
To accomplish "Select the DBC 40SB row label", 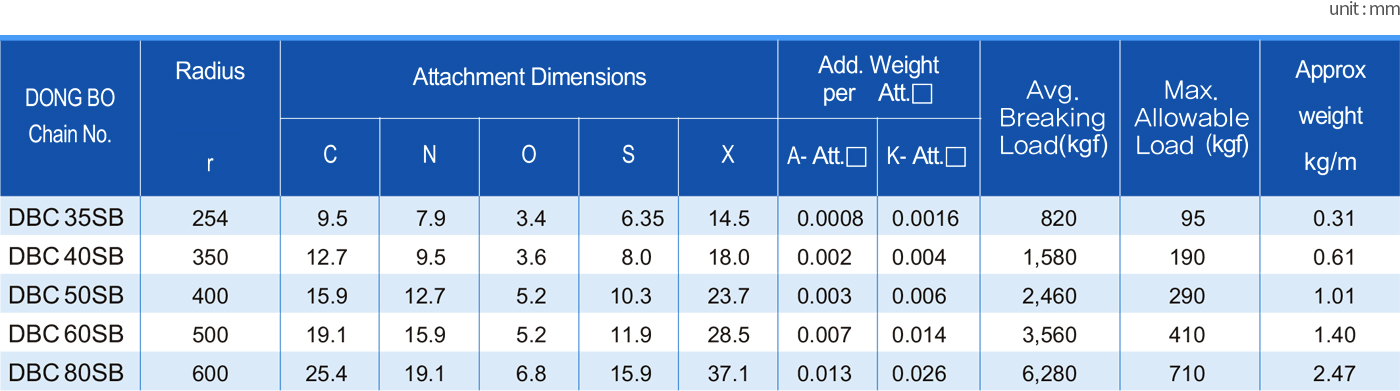I will click(65, 257).
